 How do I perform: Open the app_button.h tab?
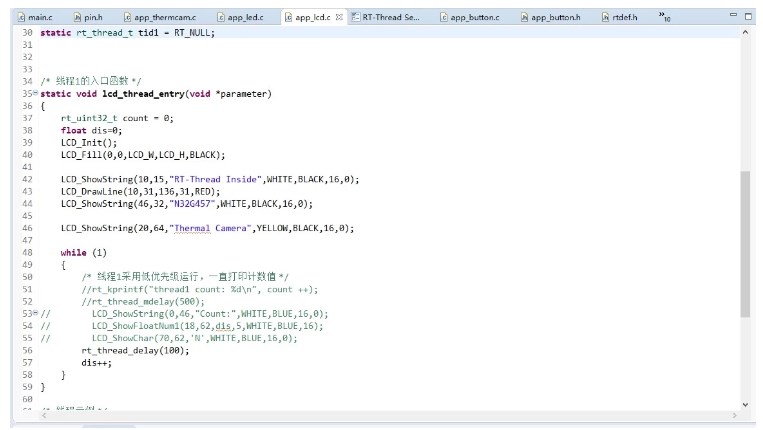click(x=550, y=18)
